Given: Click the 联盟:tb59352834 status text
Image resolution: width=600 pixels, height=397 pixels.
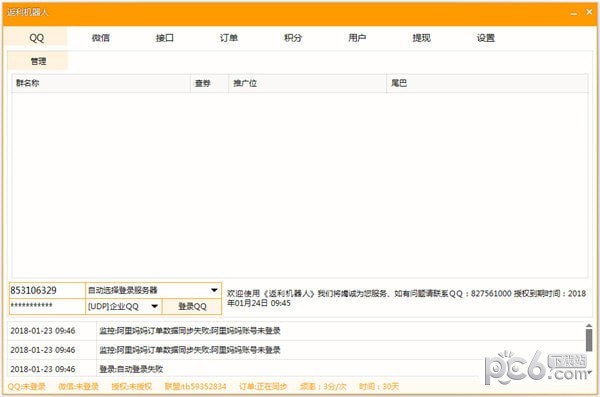Looking at the screenshot, I should tap(196, 387).
